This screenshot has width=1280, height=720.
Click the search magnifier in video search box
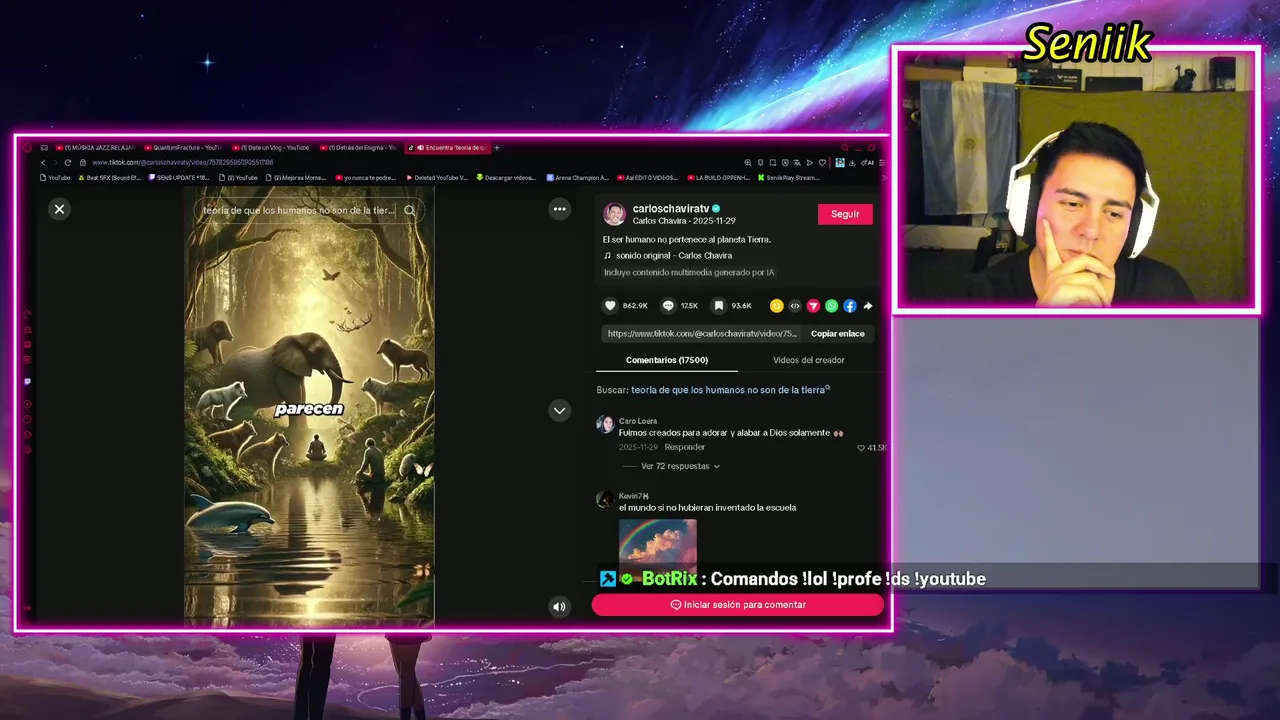[409, 210]
